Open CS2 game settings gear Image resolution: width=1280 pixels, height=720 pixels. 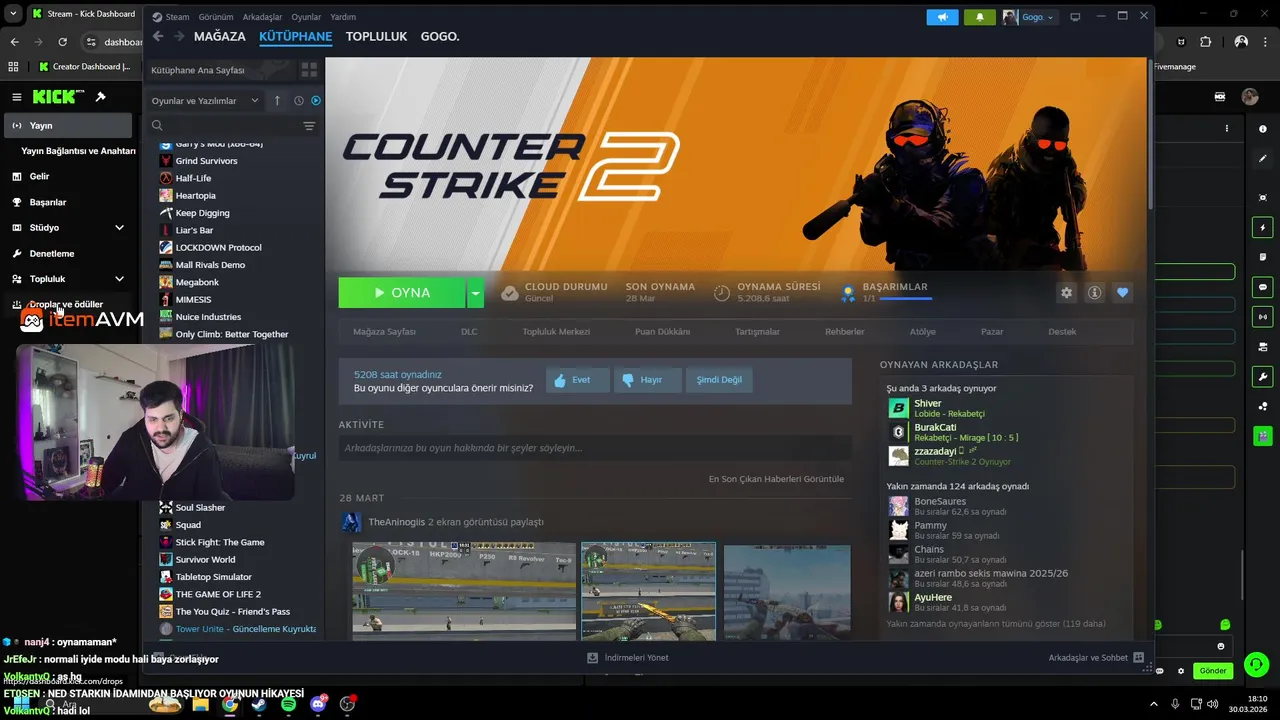point(1066,293)
